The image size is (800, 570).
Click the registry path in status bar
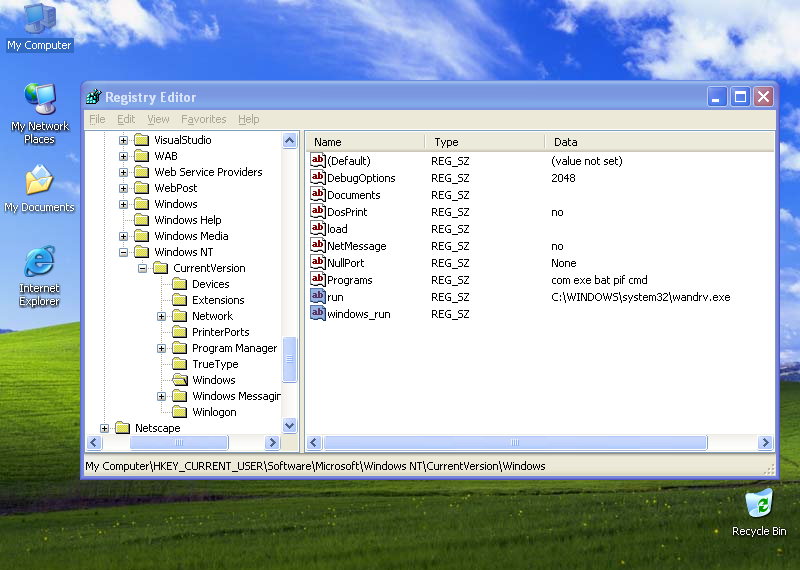315,466
